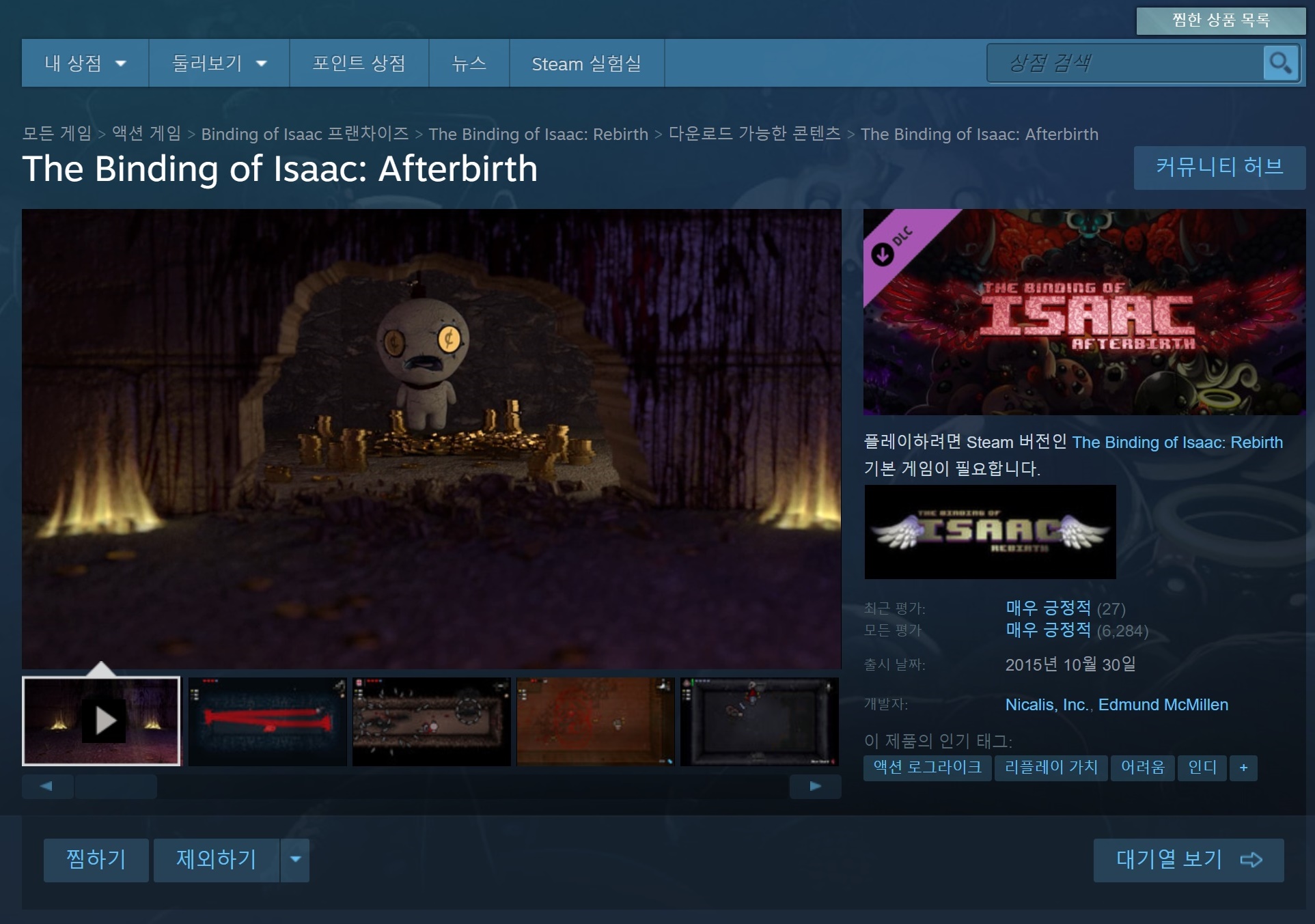Viewport: 1315px width, 924px height.
Task: Open the 커뮤니티 허브 button
Action: pos(1219,167)
